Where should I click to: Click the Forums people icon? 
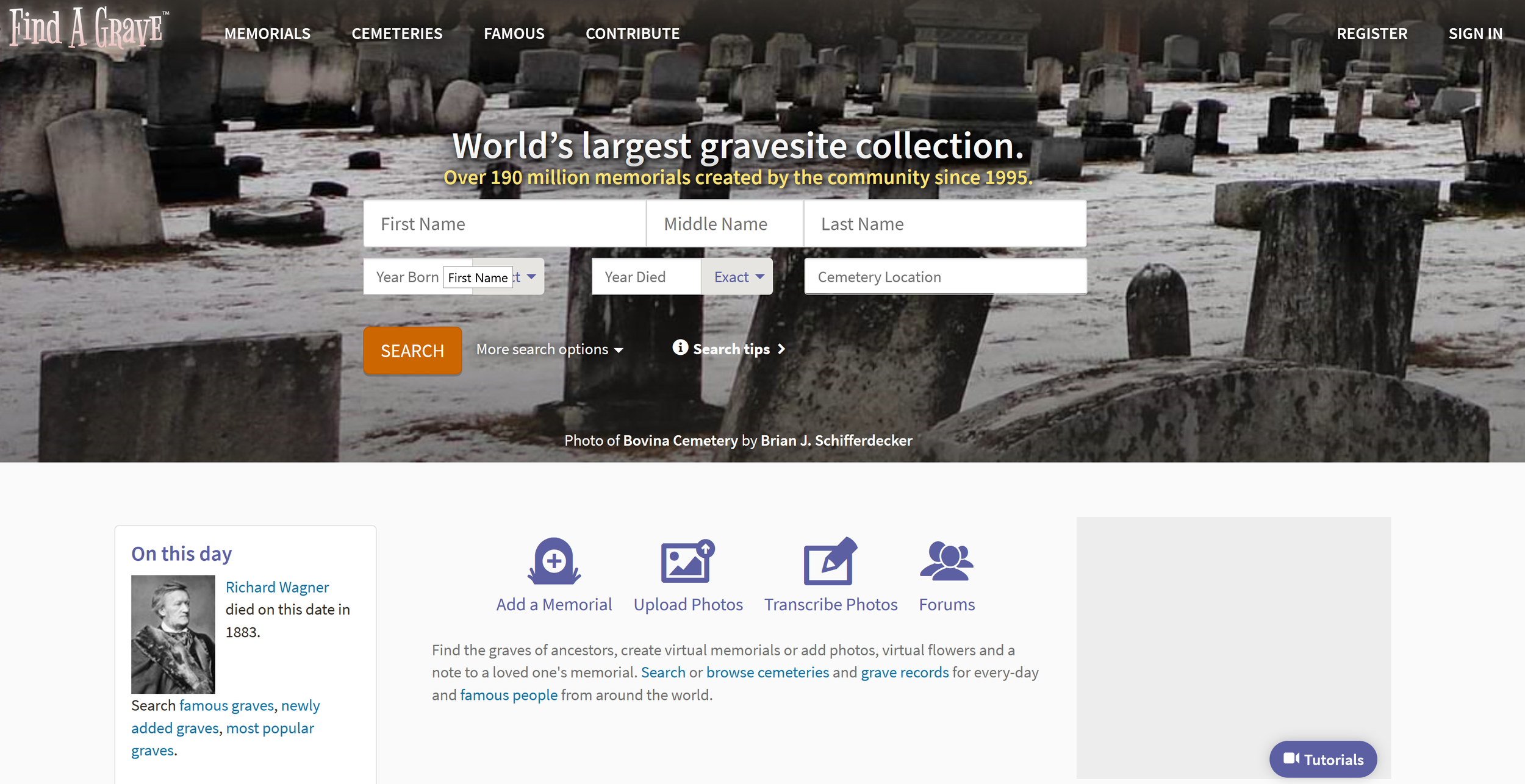[947, 561]
